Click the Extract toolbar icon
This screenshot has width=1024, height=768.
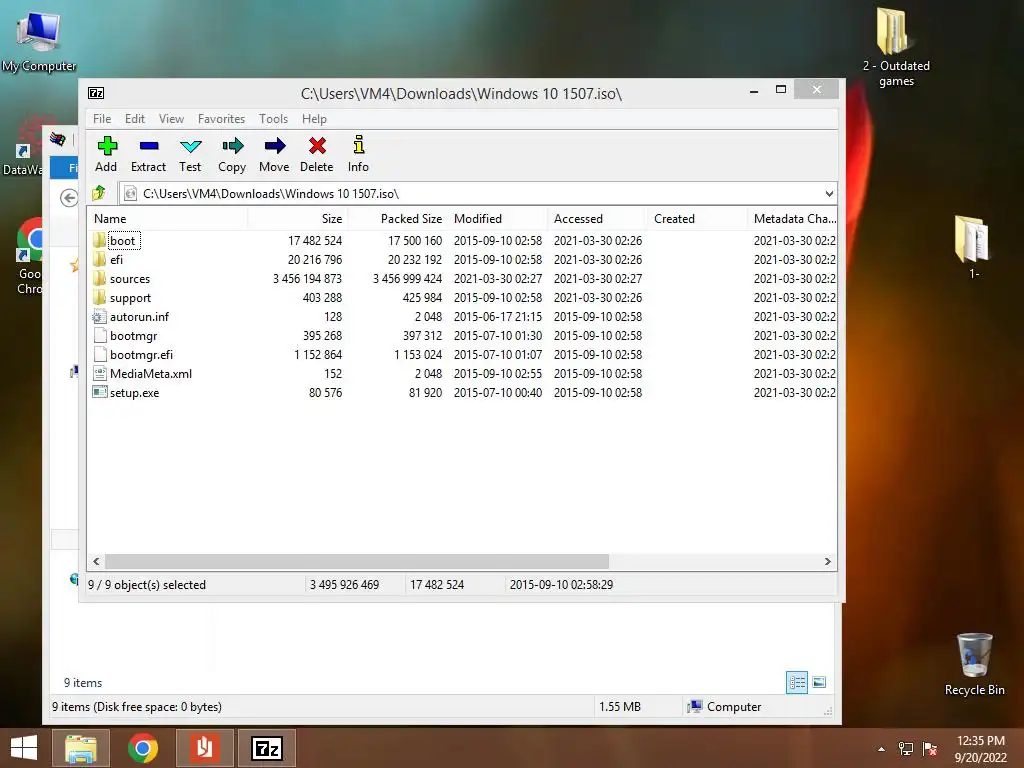pyautogui.click(x=149, y=146)
